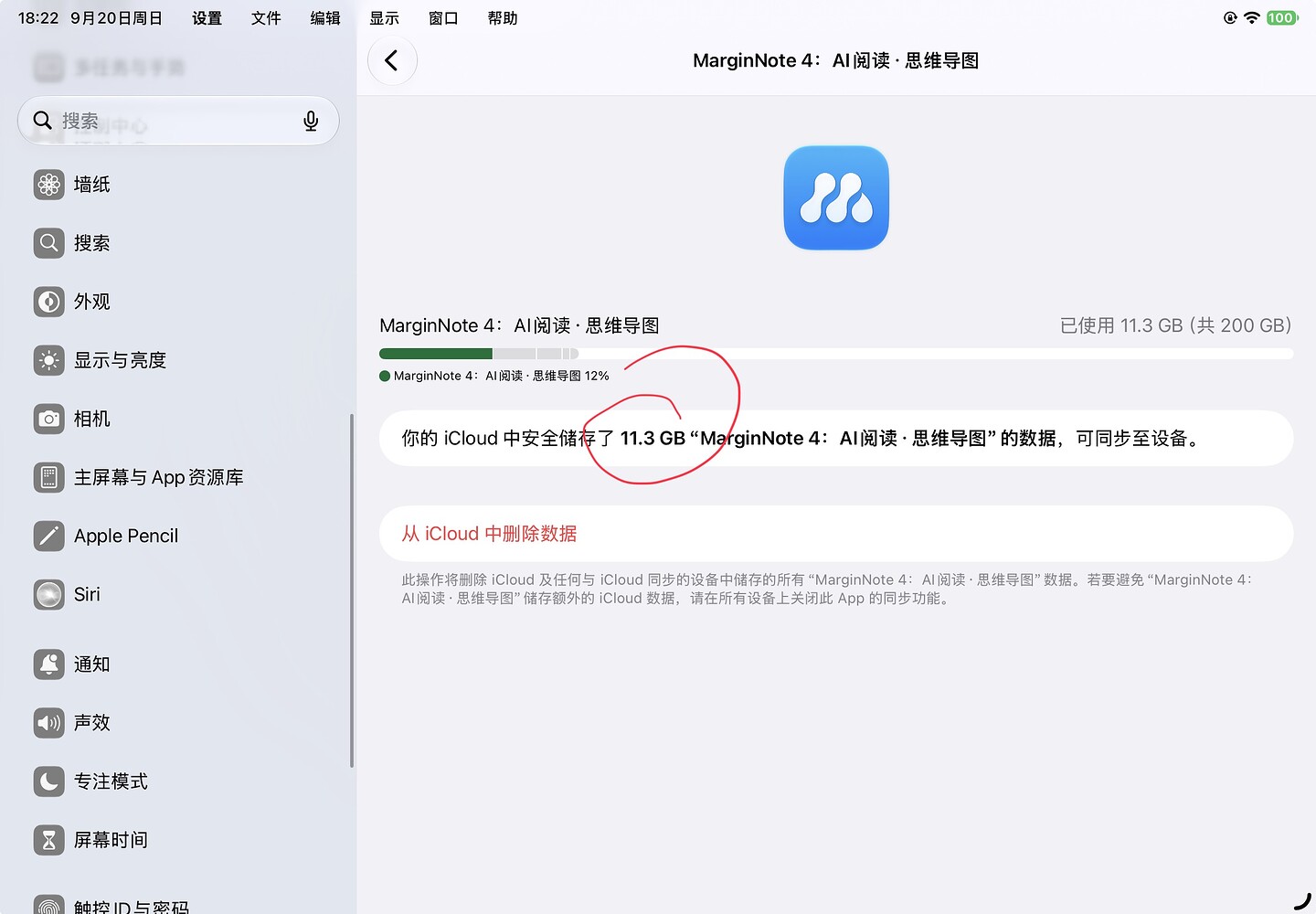This screenshot has width=1316, height=914.
Task: Go back with the chevron button
Action: tap(392, 60)
